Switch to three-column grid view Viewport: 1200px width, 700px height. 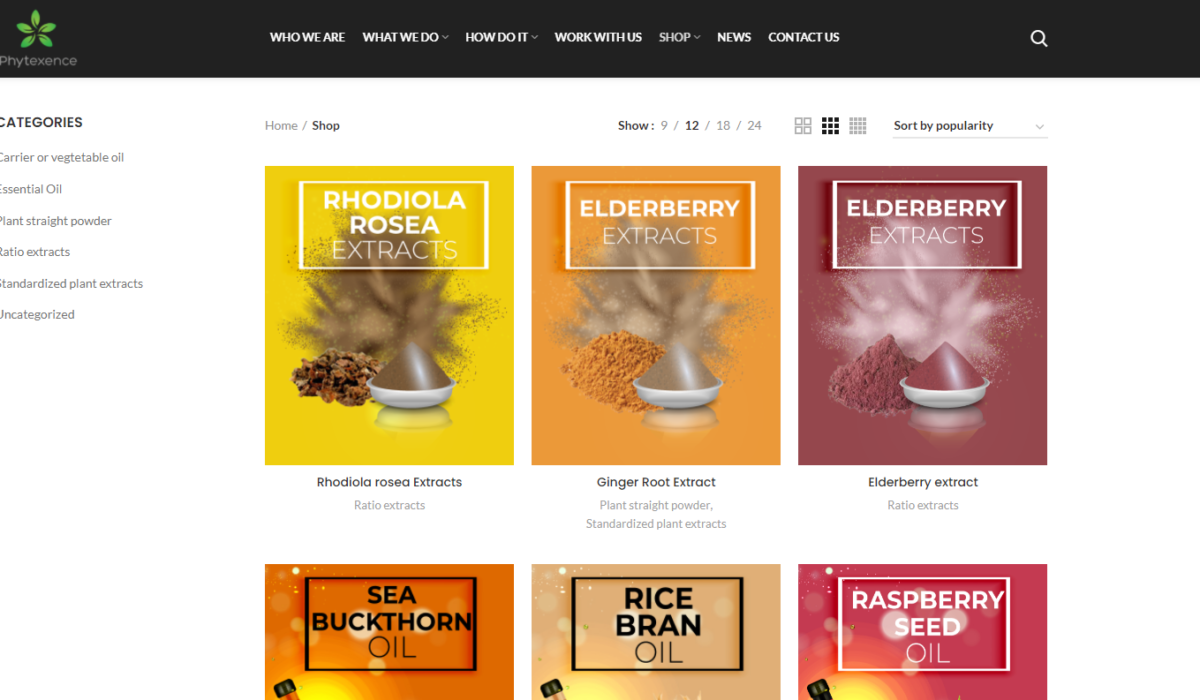click(830, 126)
